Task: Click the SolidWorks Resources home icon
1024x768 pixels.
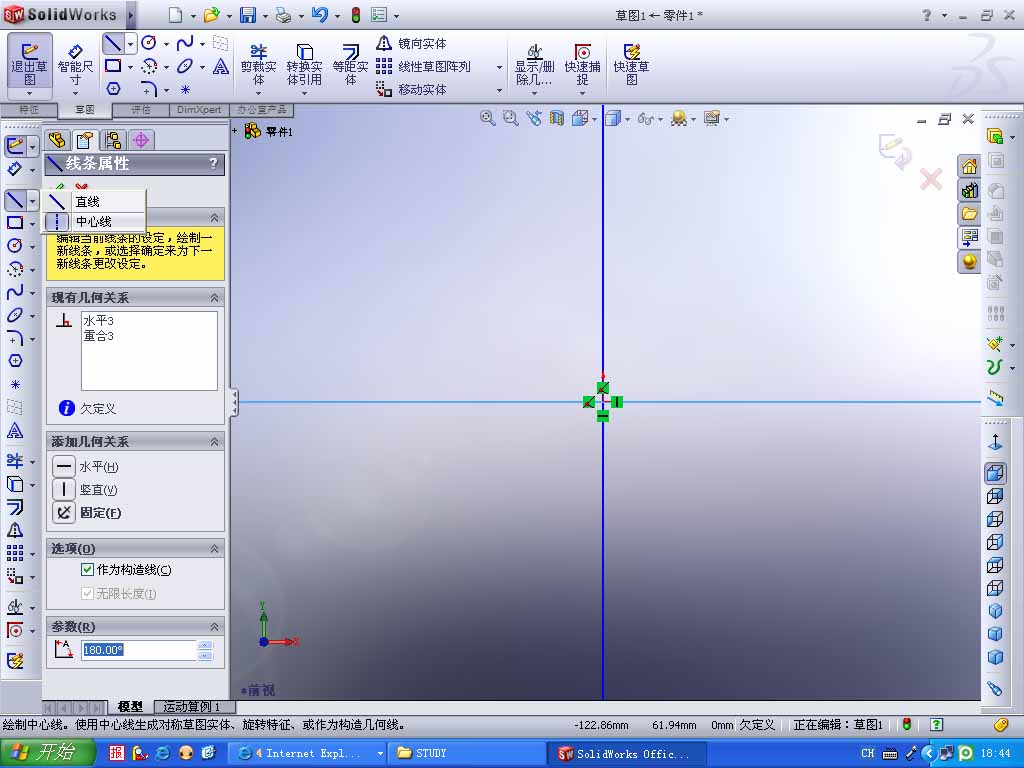Action: click(969, 167)
